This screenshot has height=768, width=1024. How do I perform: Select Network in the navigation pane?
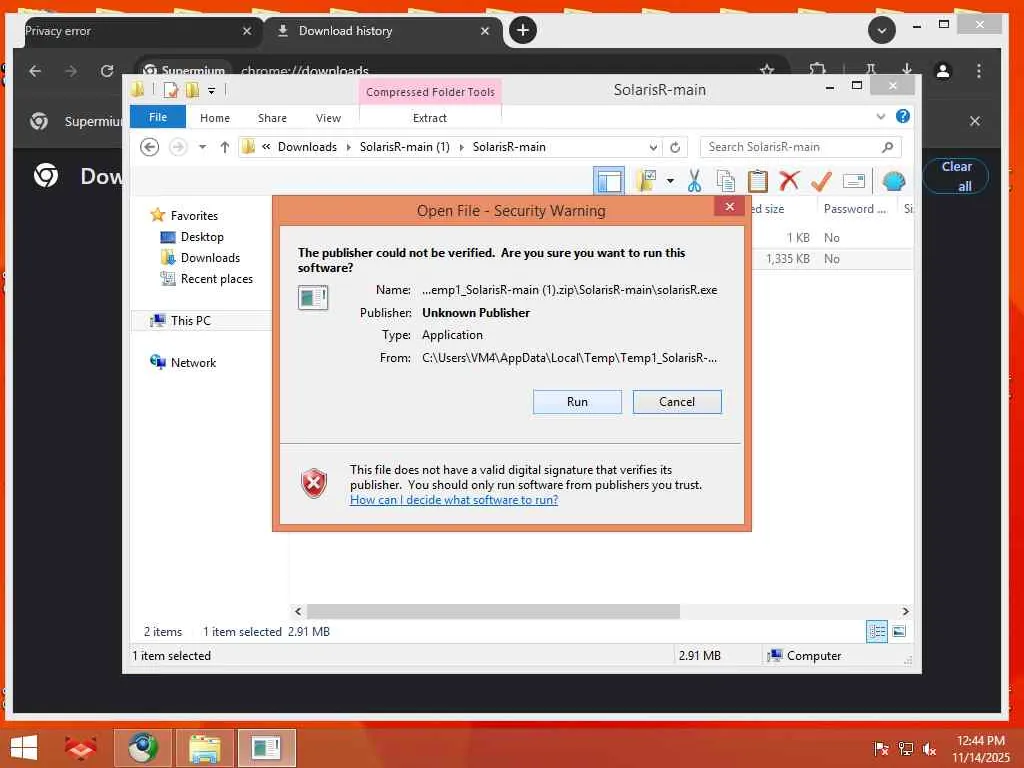pos(193,362)
